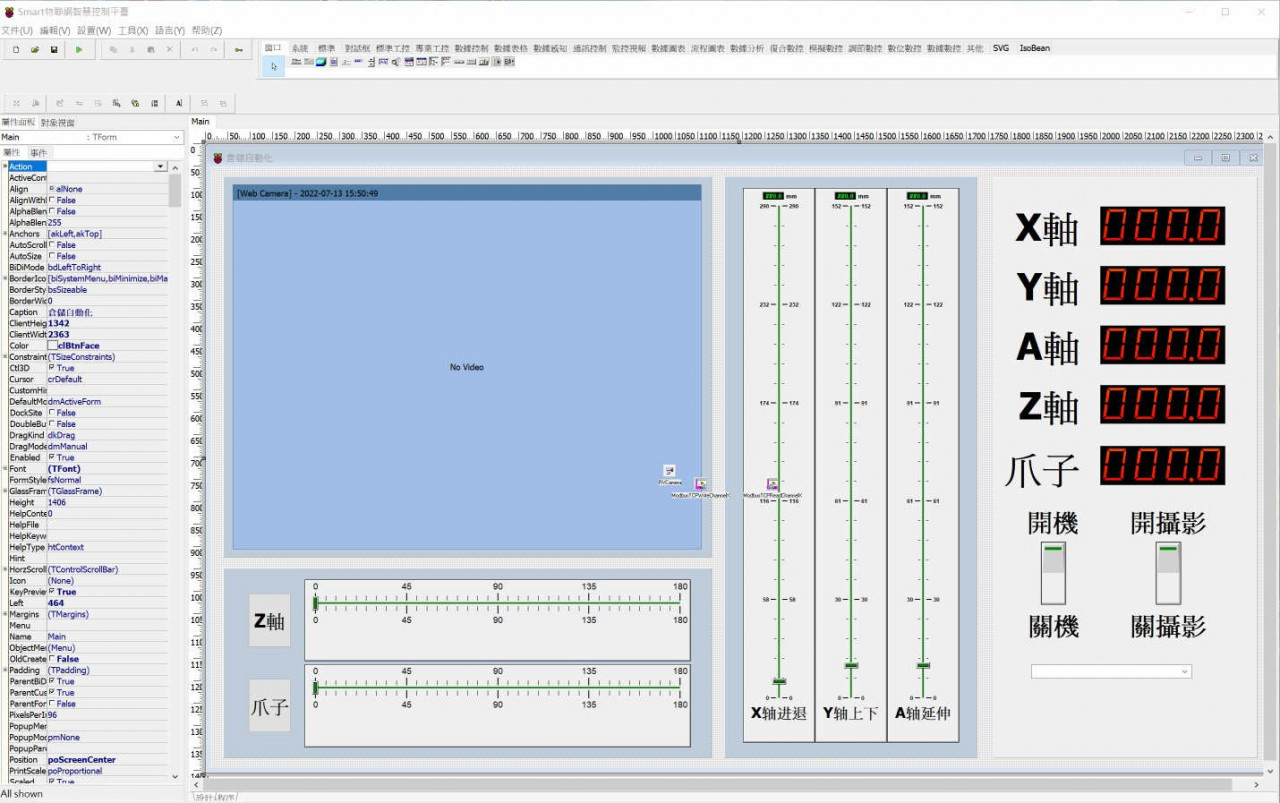Click the key icon in toolbar
This screenshot has height=803, width=1280.
[238, 49]
